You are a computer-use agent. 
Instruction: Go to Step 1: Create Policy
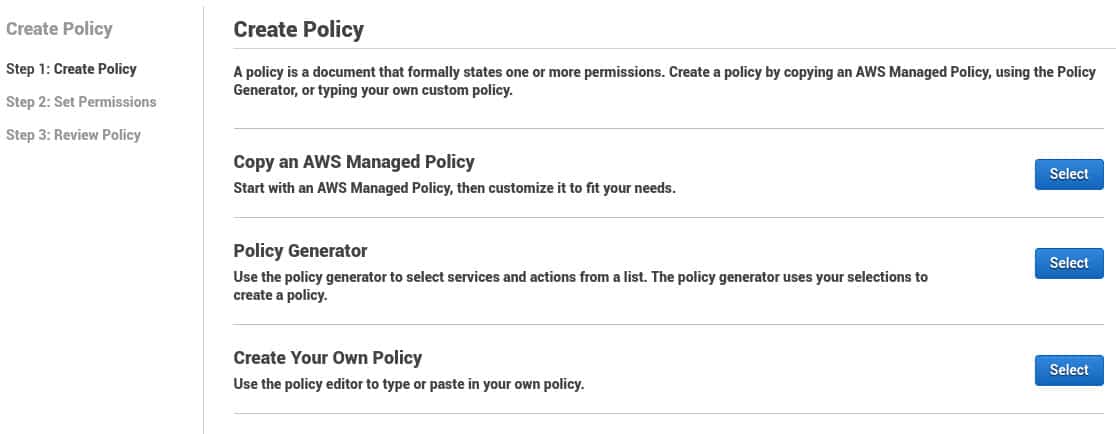tap(71, 69)
